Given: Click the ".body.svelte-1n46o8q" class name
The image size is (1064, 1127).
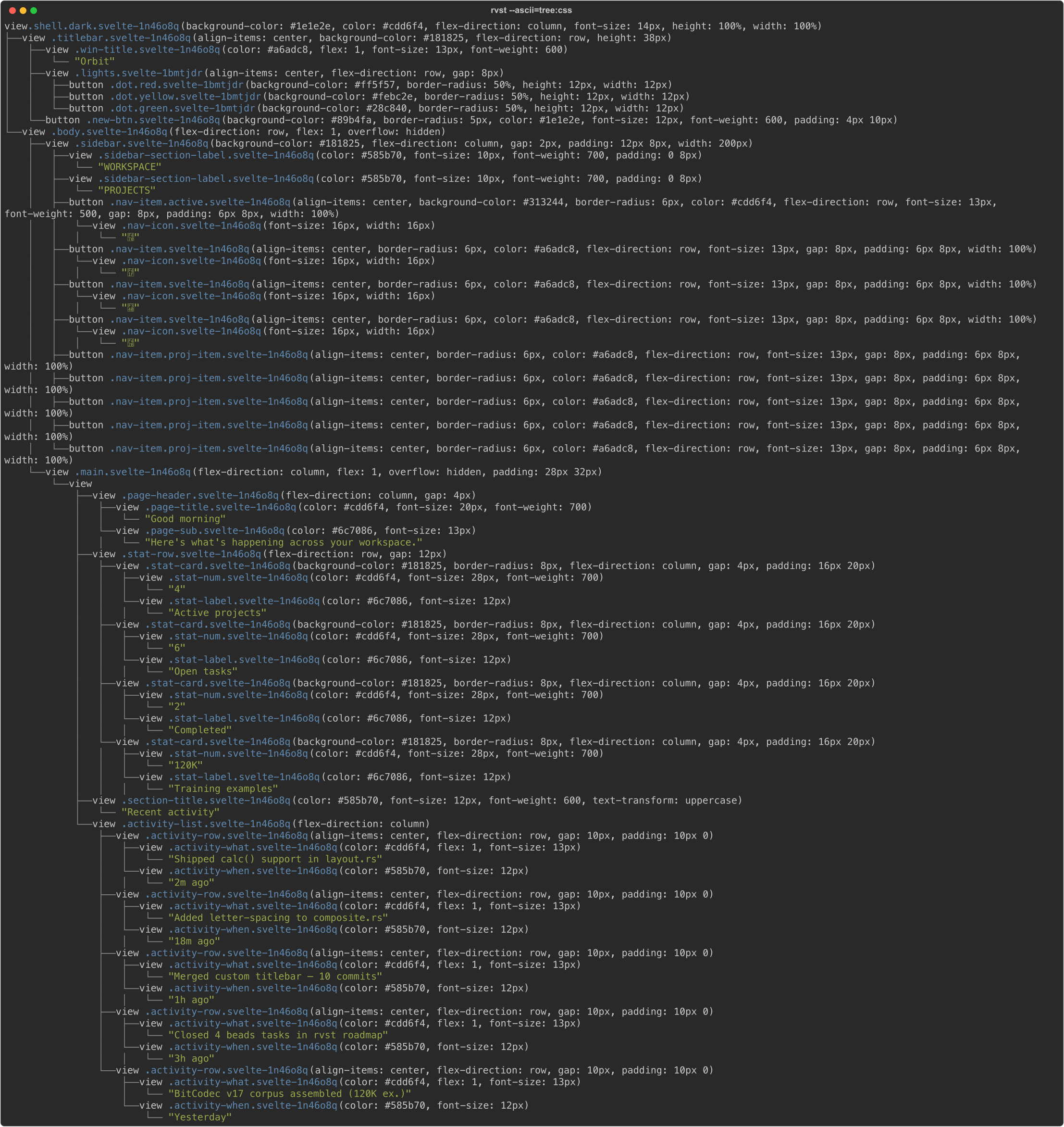Looking at the screenshot, I should (x=110, y=132).
